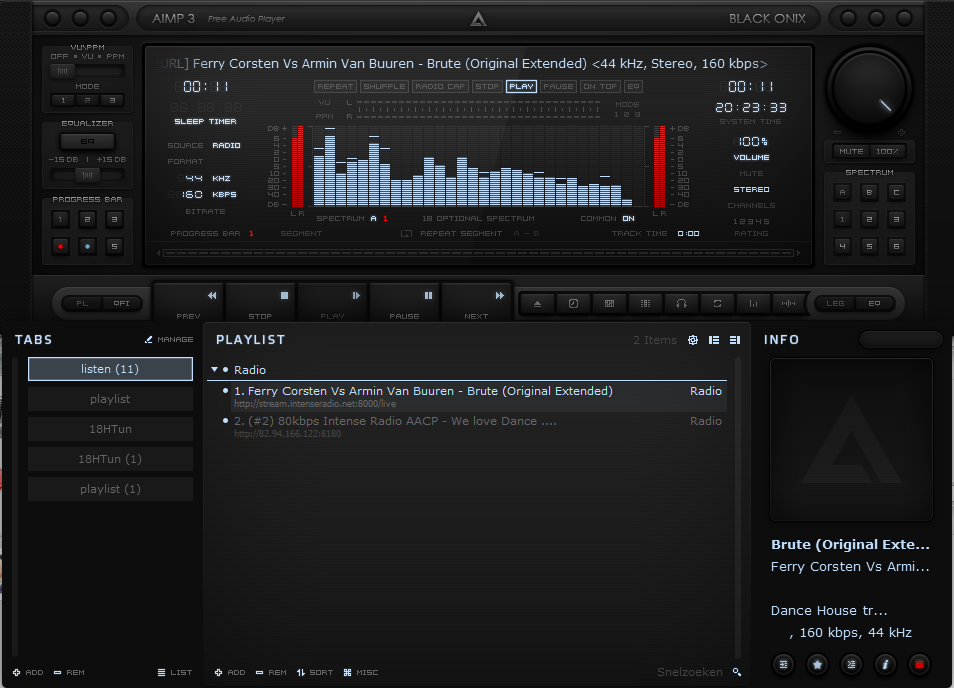954x688 pixels.
Task: Click ADD in the Tabs panel
Action: (x=28, y=672)
